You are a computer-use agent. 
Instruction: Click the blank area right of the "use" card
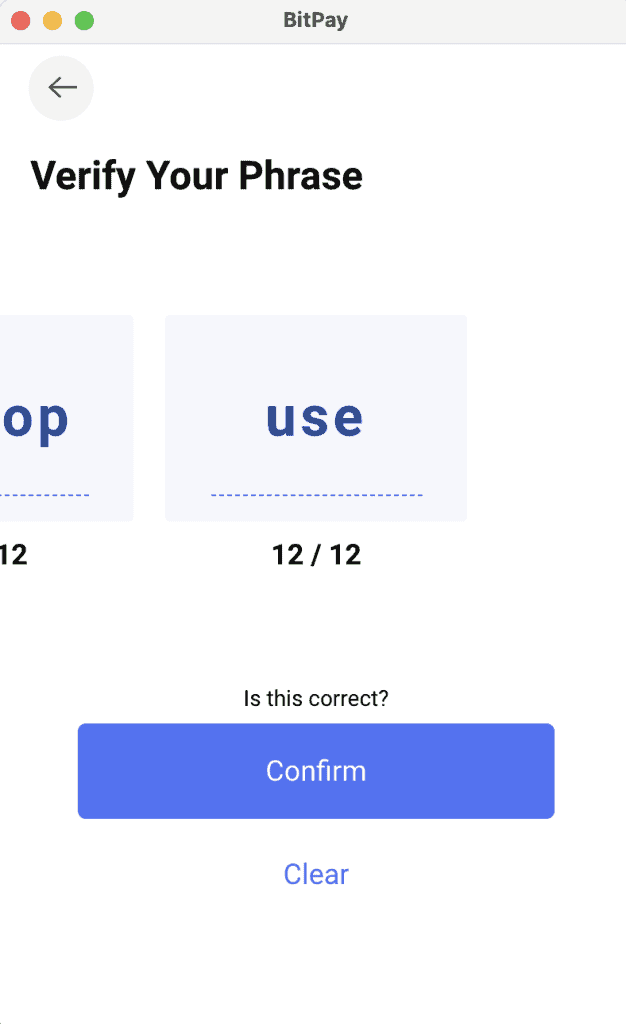[545, 418]
